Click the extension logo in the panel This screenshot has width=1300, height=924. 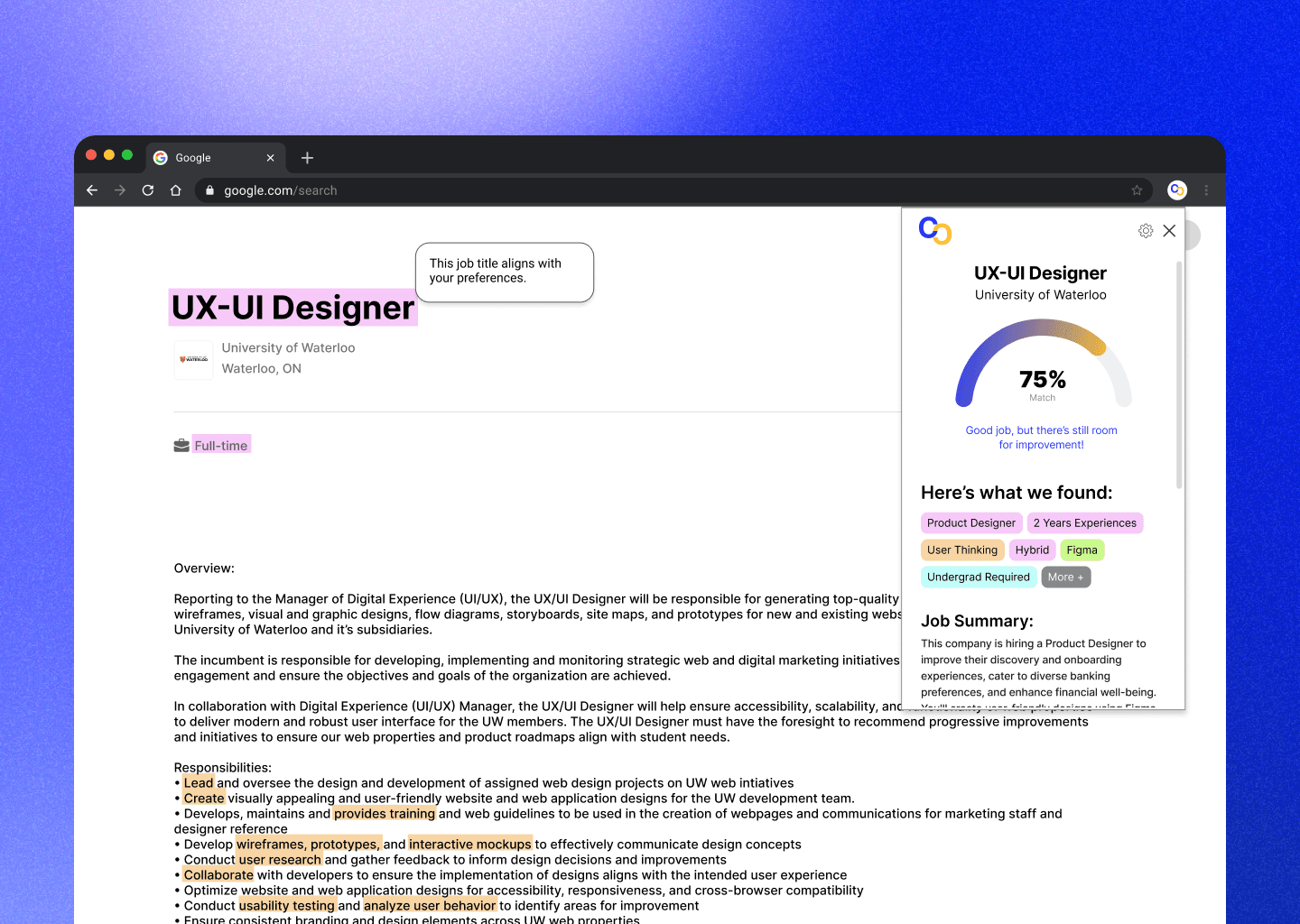[935, 230]
